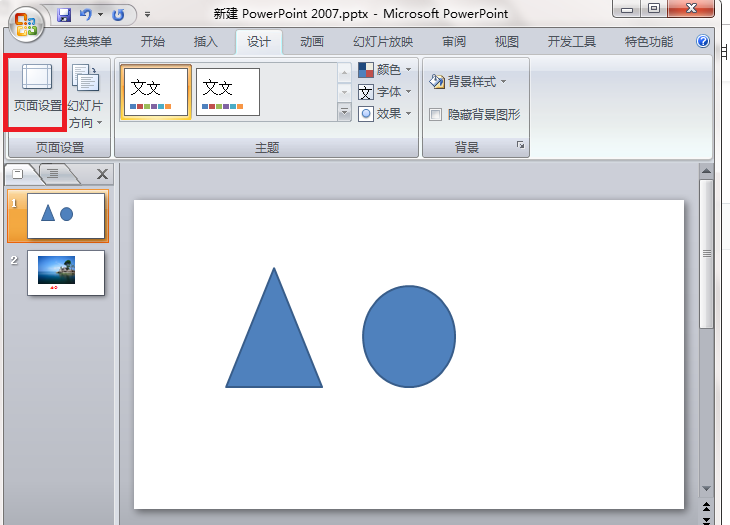Open the Office button menu
Image resolution: width=730 pixels, height=525 pixels.
tap(26, 24)
